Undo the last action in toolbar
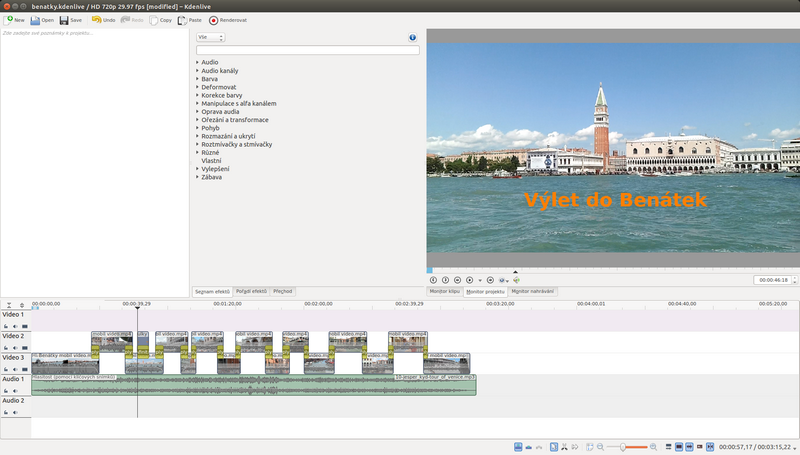 97,20
